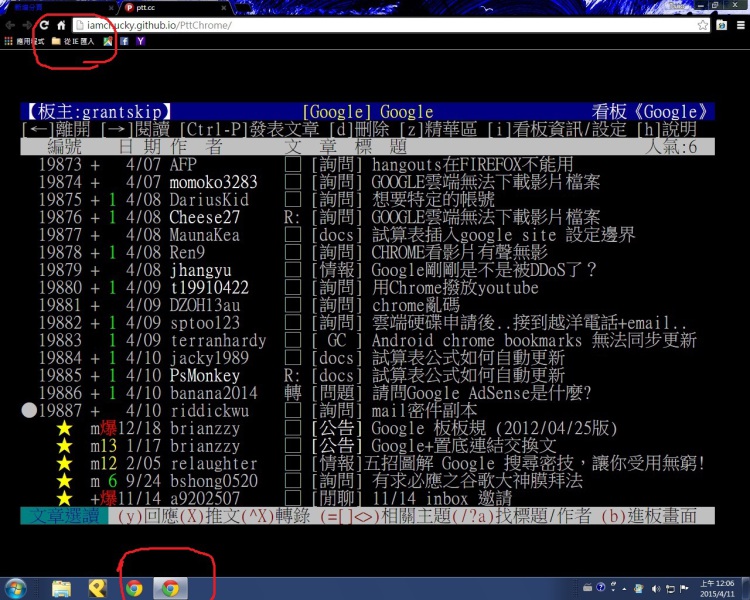Image resolution: width=750 pixels, height=600 pixels.
Task: Open the Facebook bookmark icon
Action: [x=124, y=41]
